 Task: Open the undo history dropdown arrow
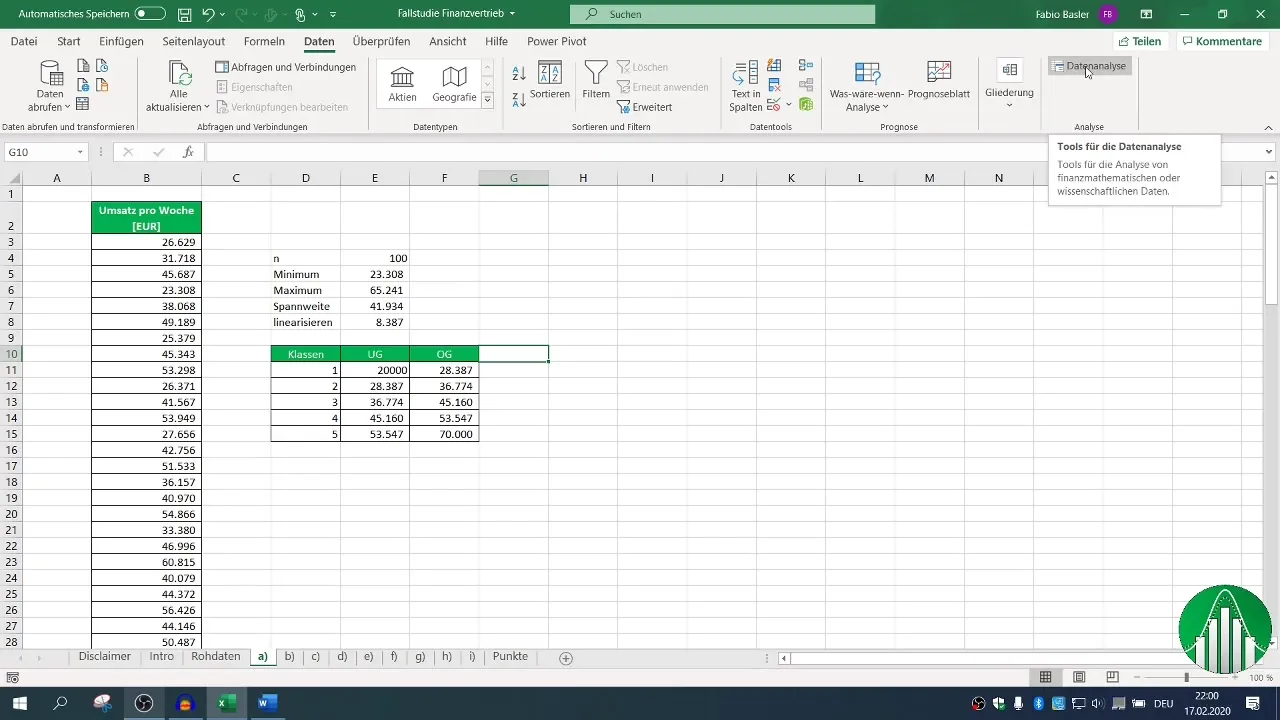[x=222, y=15]
